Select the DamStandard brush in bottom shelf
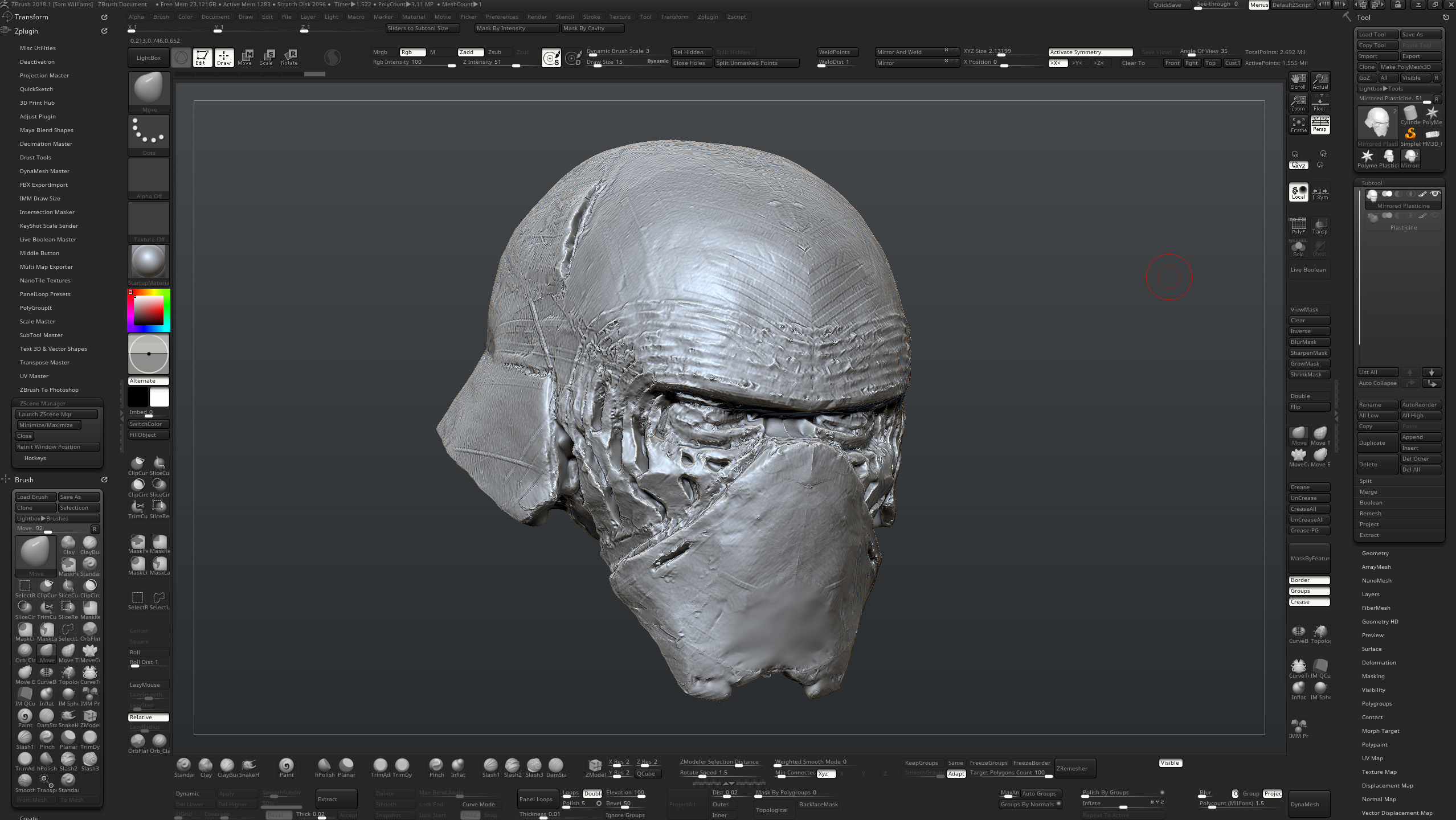This screenshot has height=820, width=1456. point(556,768)
